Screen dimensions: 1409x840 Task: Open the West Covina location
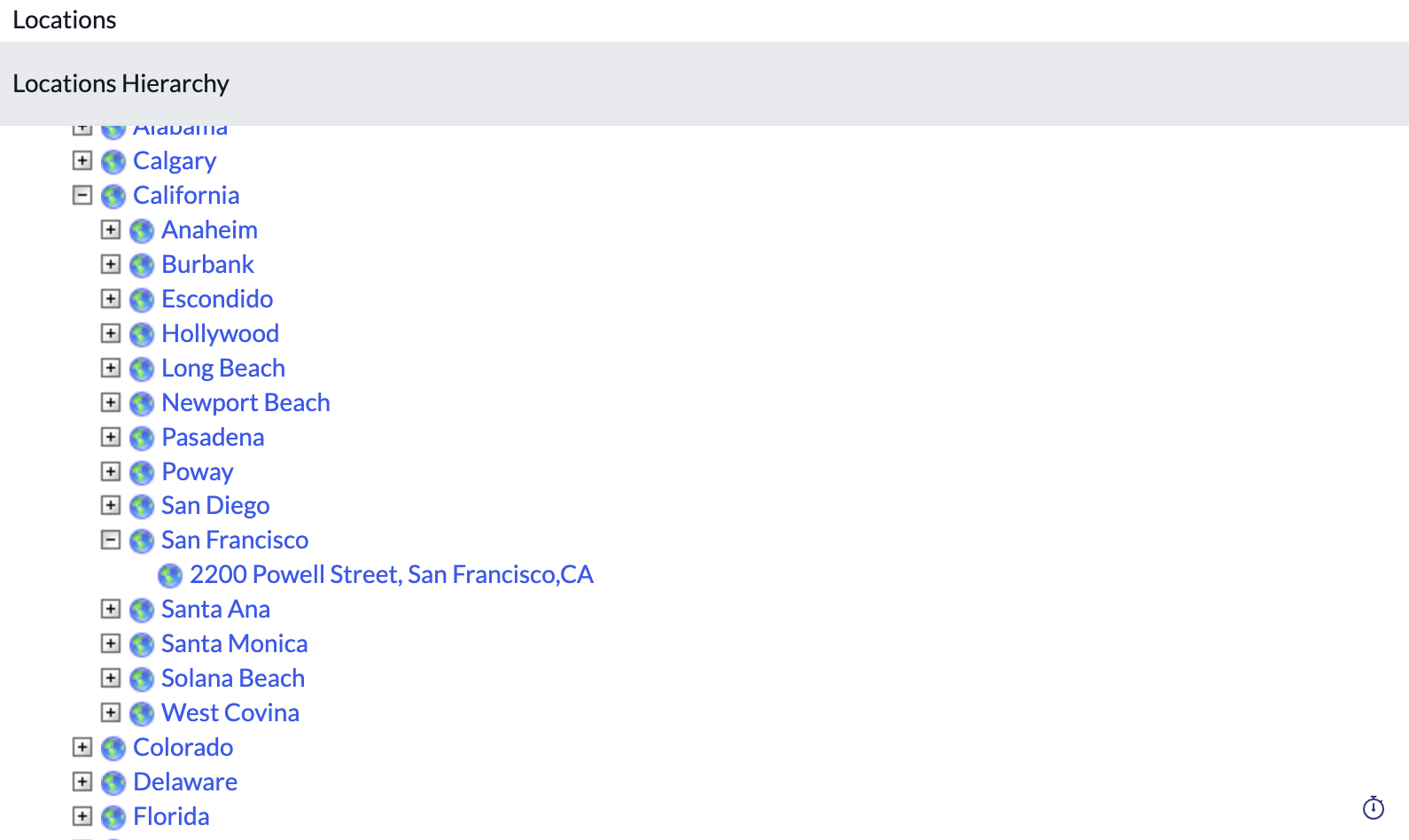[x=230, y=712]
